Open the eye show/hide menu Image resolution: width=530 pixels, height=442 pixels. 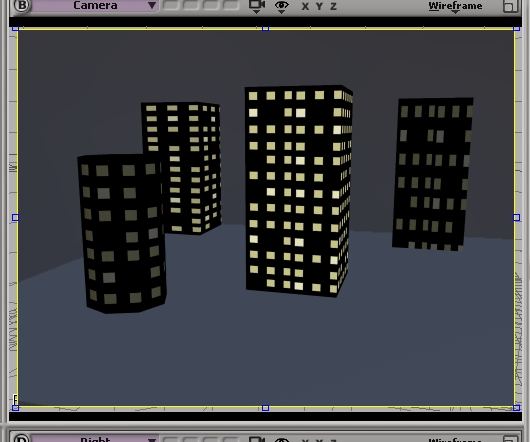(282, 6)
